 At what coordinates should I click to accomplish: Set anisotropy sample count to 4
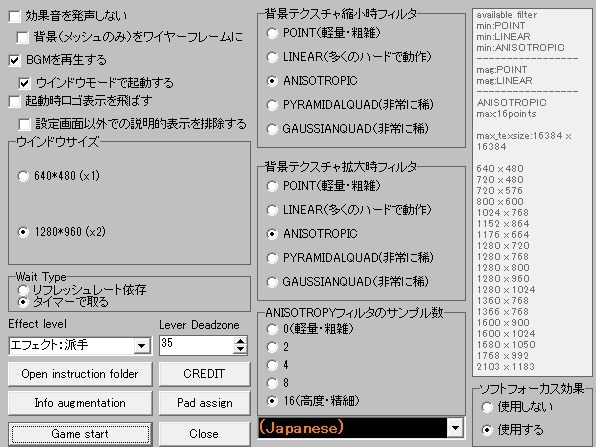(272, 365)
